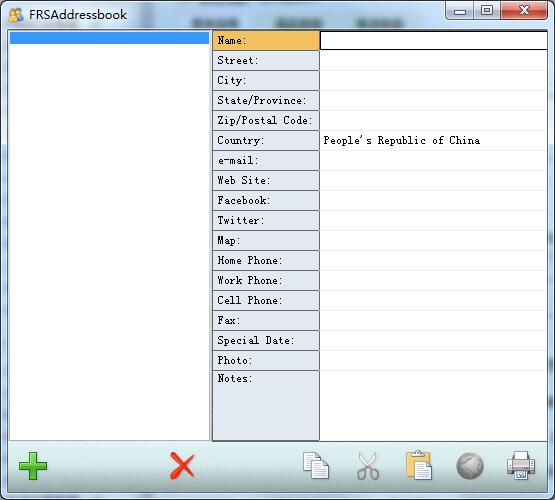Viewport: 555px width, 500px height.
Task: Click the FRSAddressbook title bar app icon
Action: point(16,15)
